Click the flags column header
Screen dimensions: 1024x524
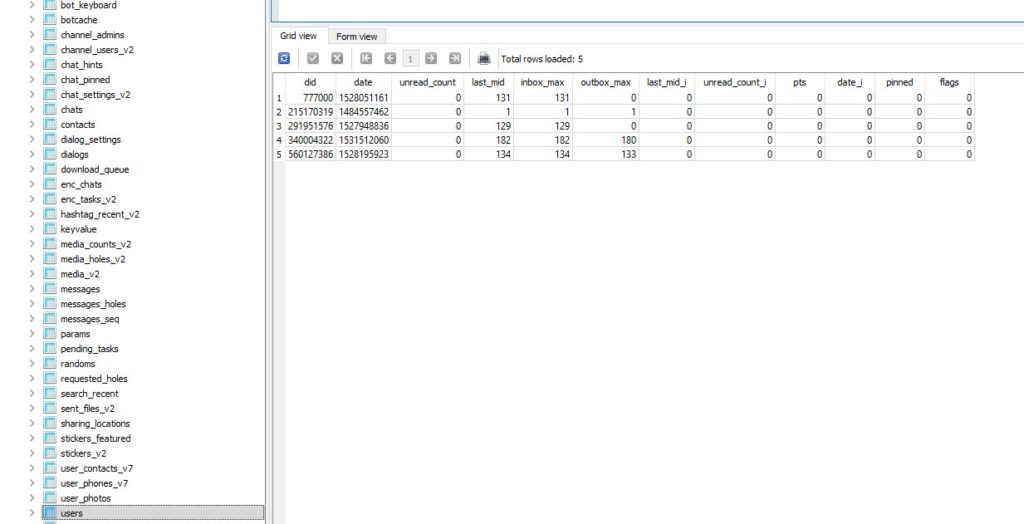tap(949, 82)
